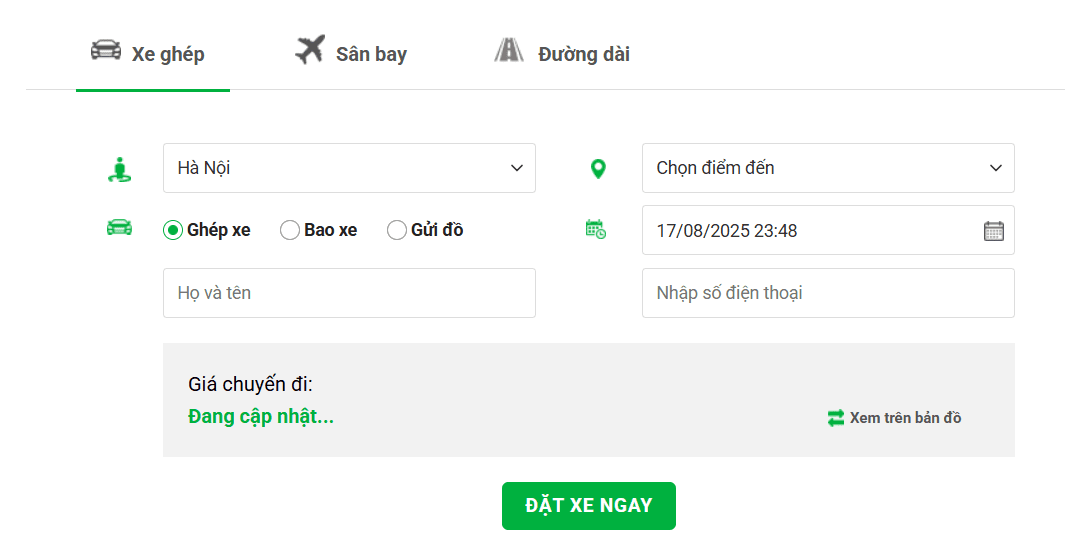
Task: Click the green destination pin icon
Action: tap(598, 169)
